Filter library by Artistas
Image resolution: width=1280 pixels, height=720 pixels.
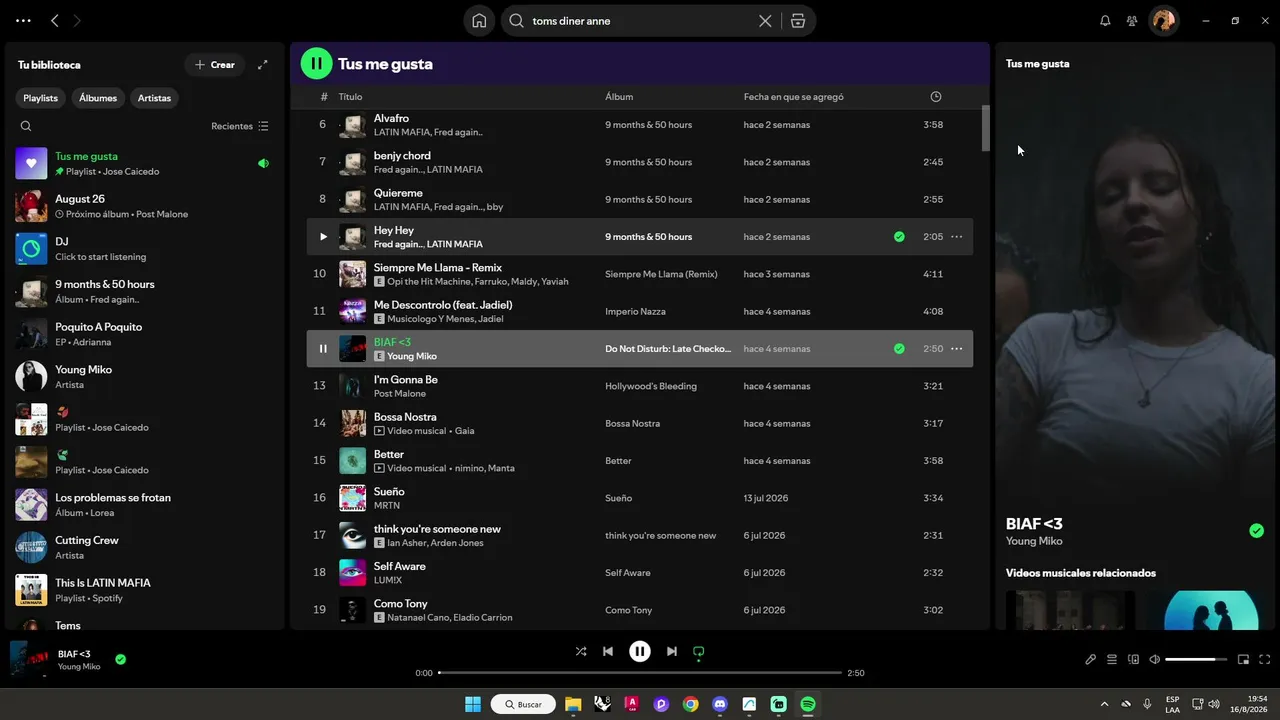click(154, 98)
